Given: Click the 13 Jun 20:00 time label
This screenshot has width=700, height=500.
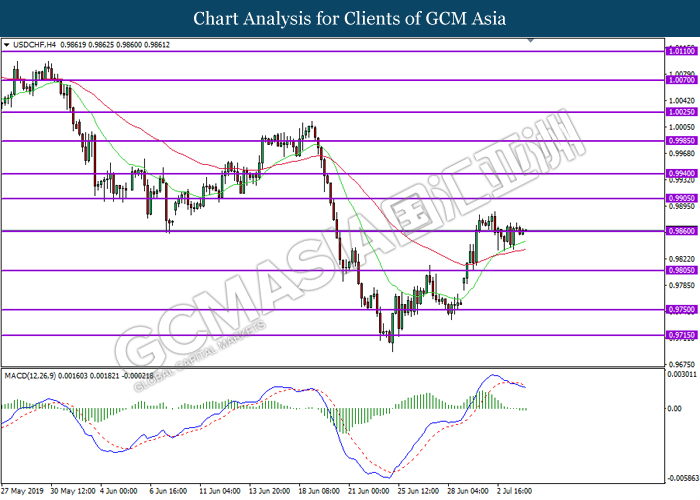Looking at the screenshot, I should click(271, 492).
